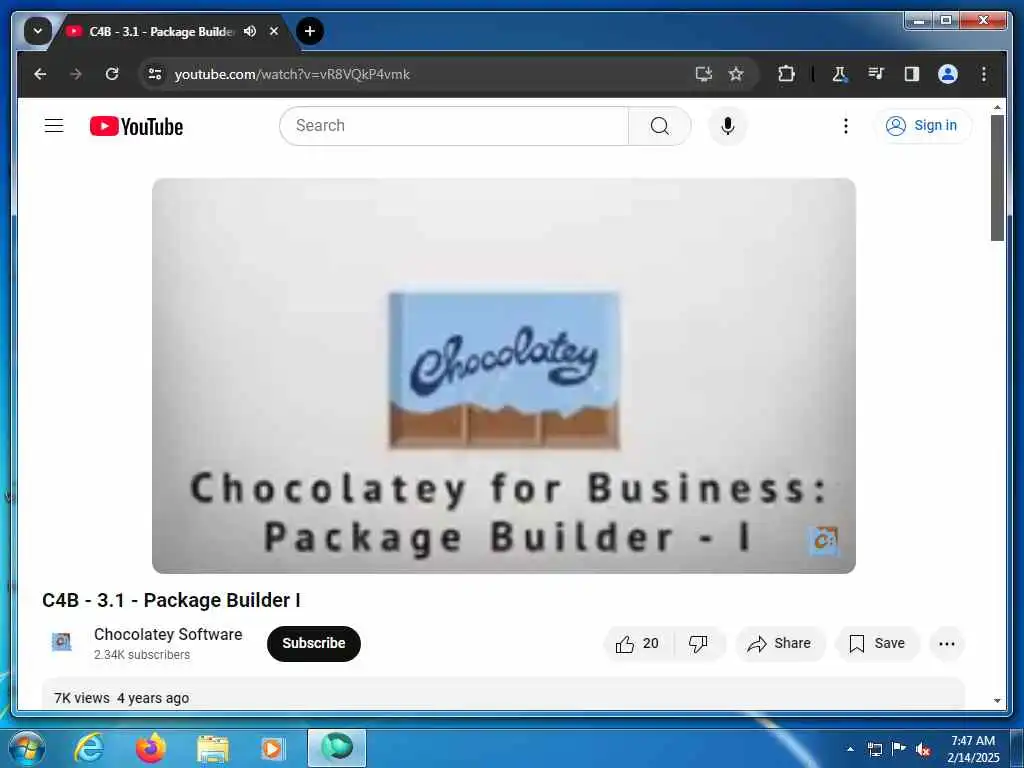Click the Chocolatey video player
The image size is (1024, 768).
504,376
